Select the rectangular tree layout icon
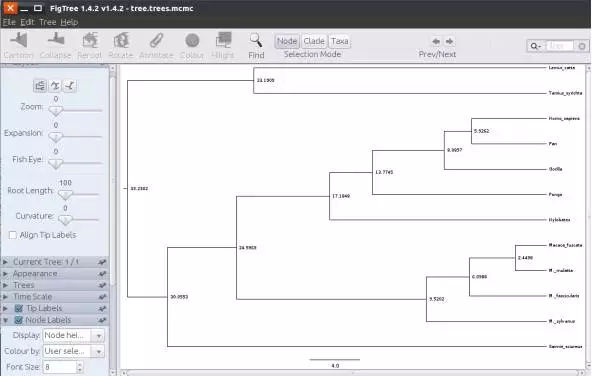Screen dimensions: 592x376 click(40, 86)
